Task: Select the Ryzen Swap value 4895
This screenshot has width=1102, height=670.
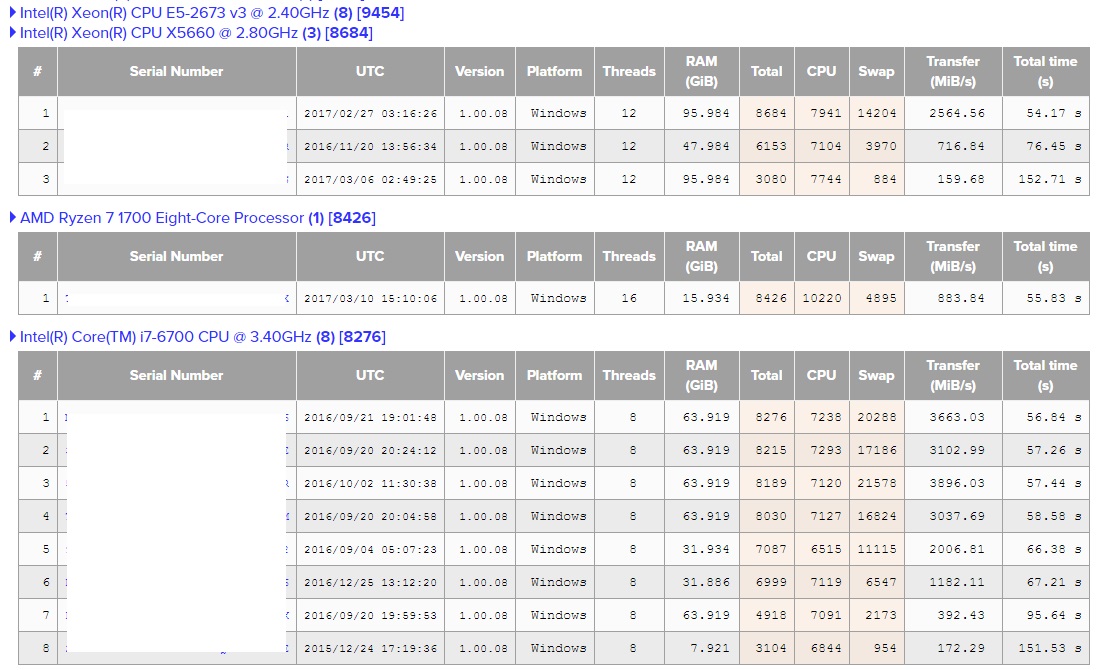Action: [x=881, y=298]
